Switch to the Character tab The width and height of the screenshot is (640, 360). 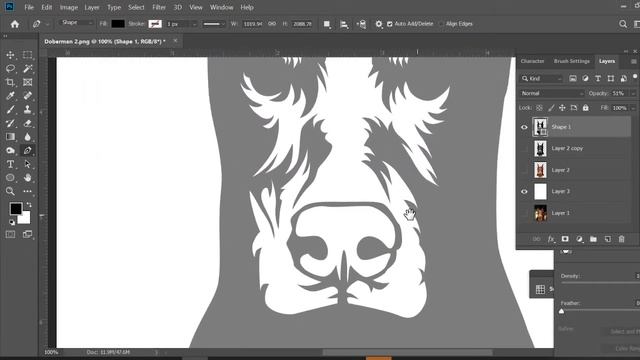pos(532,61)
